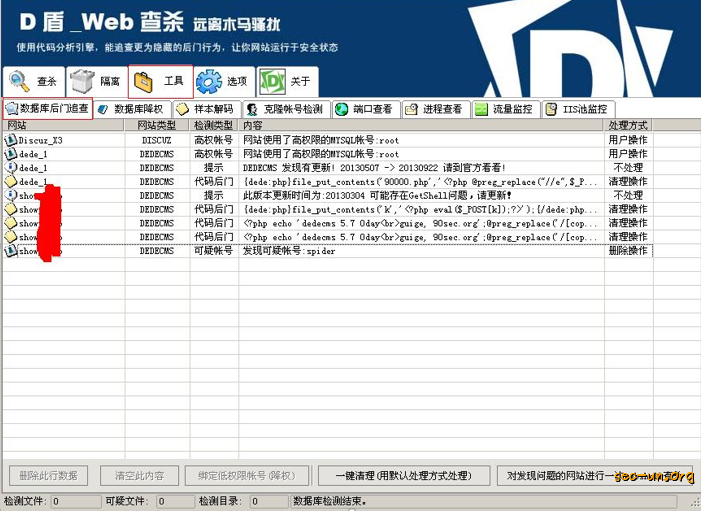Open the 关于 about tab

click(287, 81)
